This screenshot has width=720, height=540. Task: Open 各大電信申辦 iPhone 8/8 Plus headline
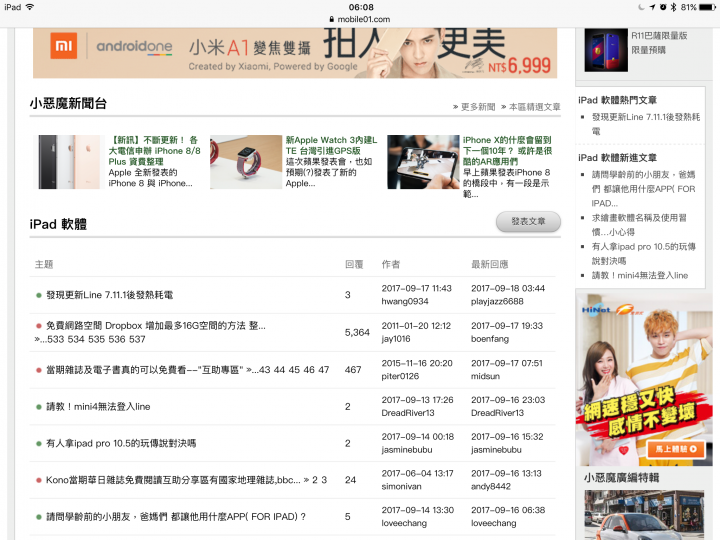pyautogui.click(x=155, y=151)
